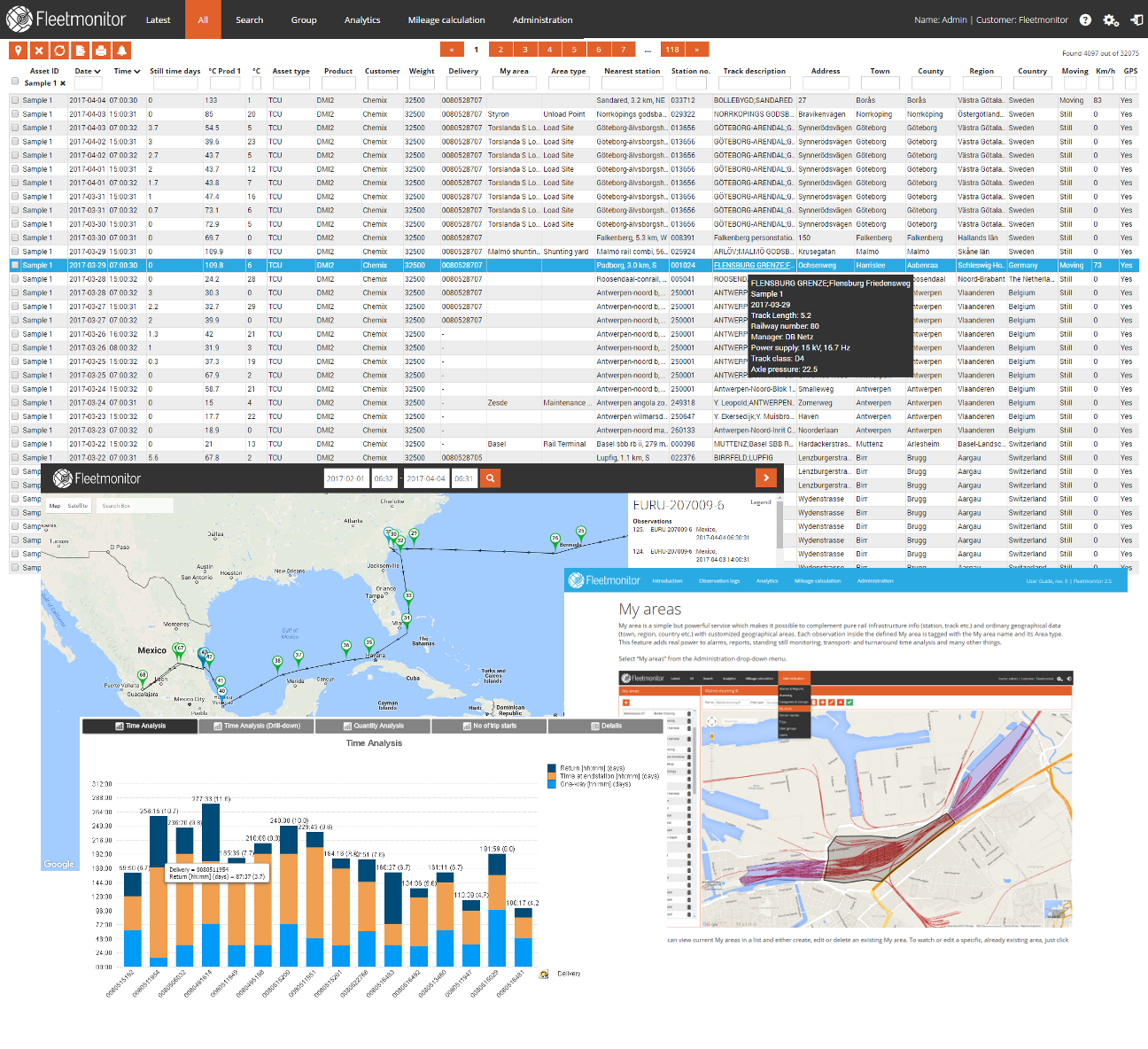Click the Country filter field
This screenshot has height=1049, width=1148.
point(1032,83)
